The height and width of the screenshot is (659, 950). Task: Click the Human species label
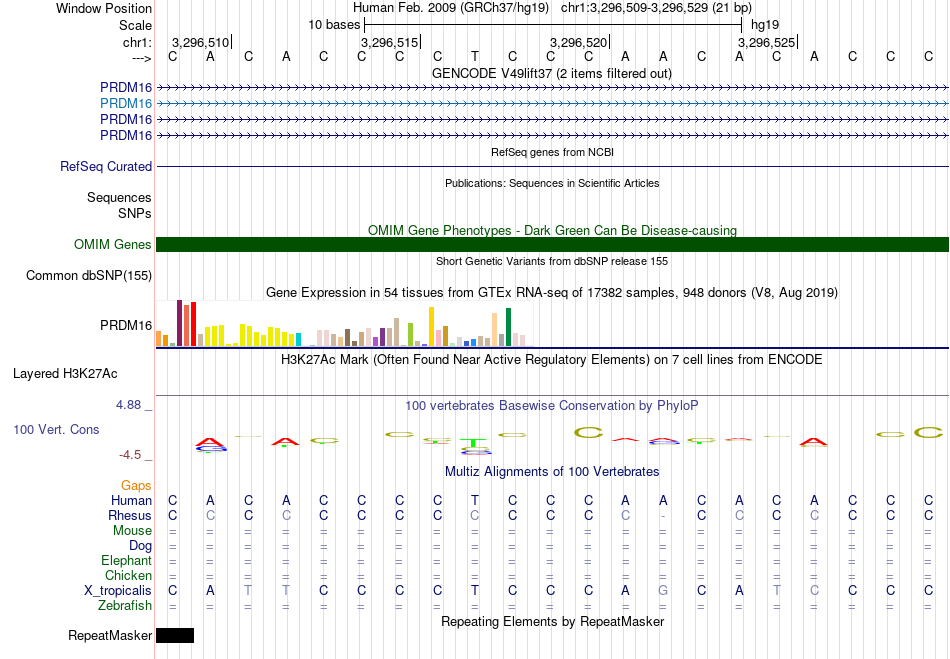pos(131,500)
